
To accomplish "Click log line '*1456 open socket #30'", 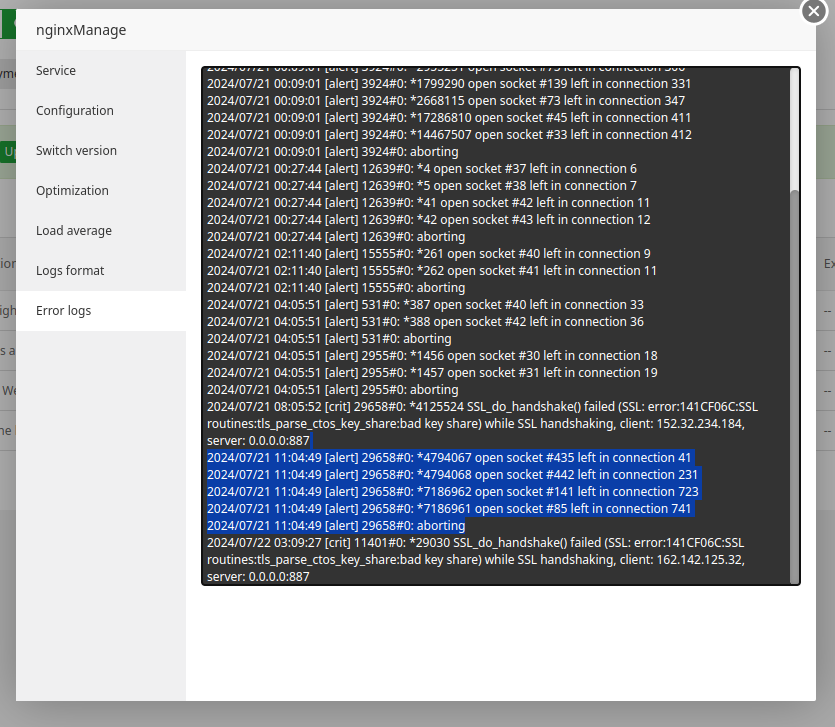I will tap(432, 356).
